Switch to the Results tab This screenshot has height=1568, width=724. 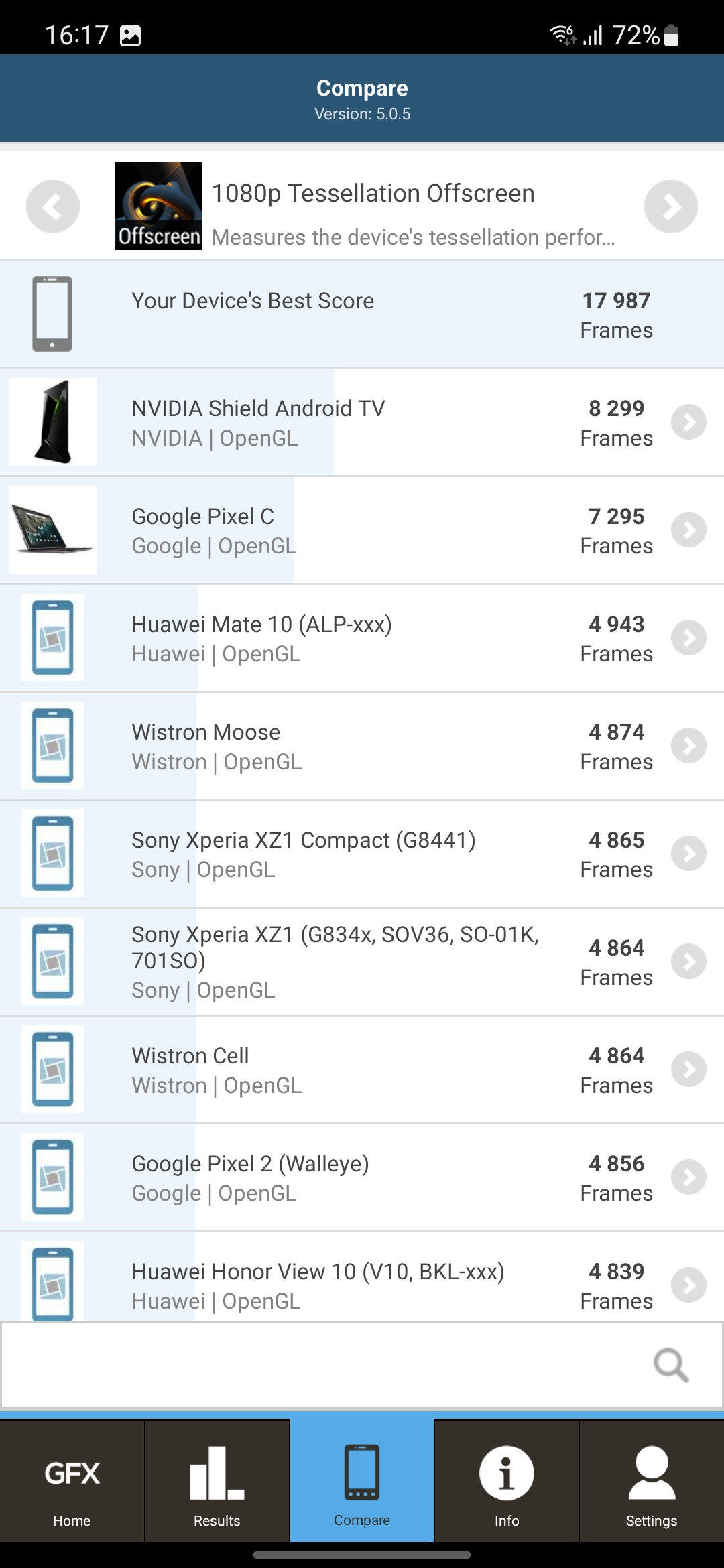[x=217, y=1481]
